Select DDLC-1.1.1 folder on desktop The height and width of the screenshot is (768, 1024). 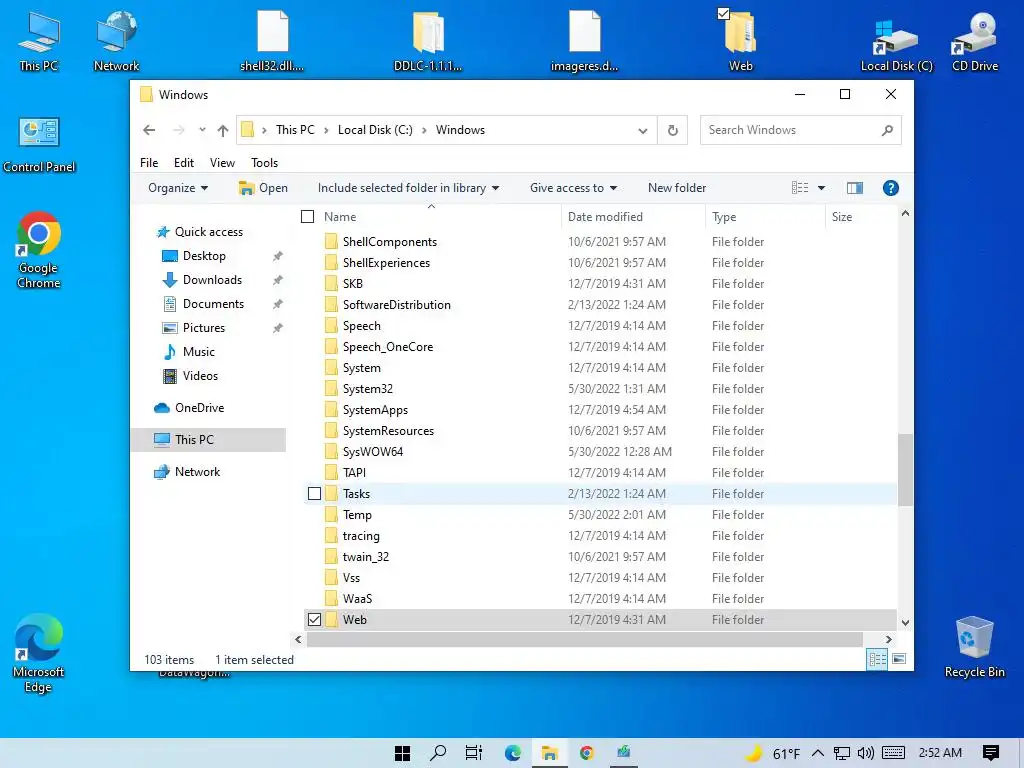(x=428, y=41)
